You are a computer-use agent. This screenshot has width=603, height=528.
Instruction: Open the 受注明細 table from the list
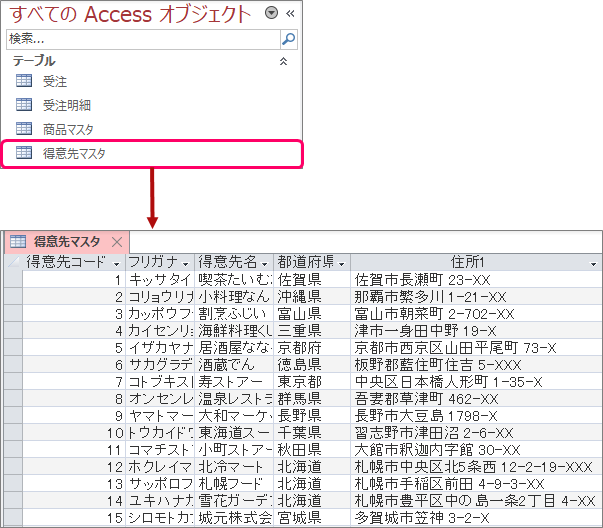tap(67, 105)
